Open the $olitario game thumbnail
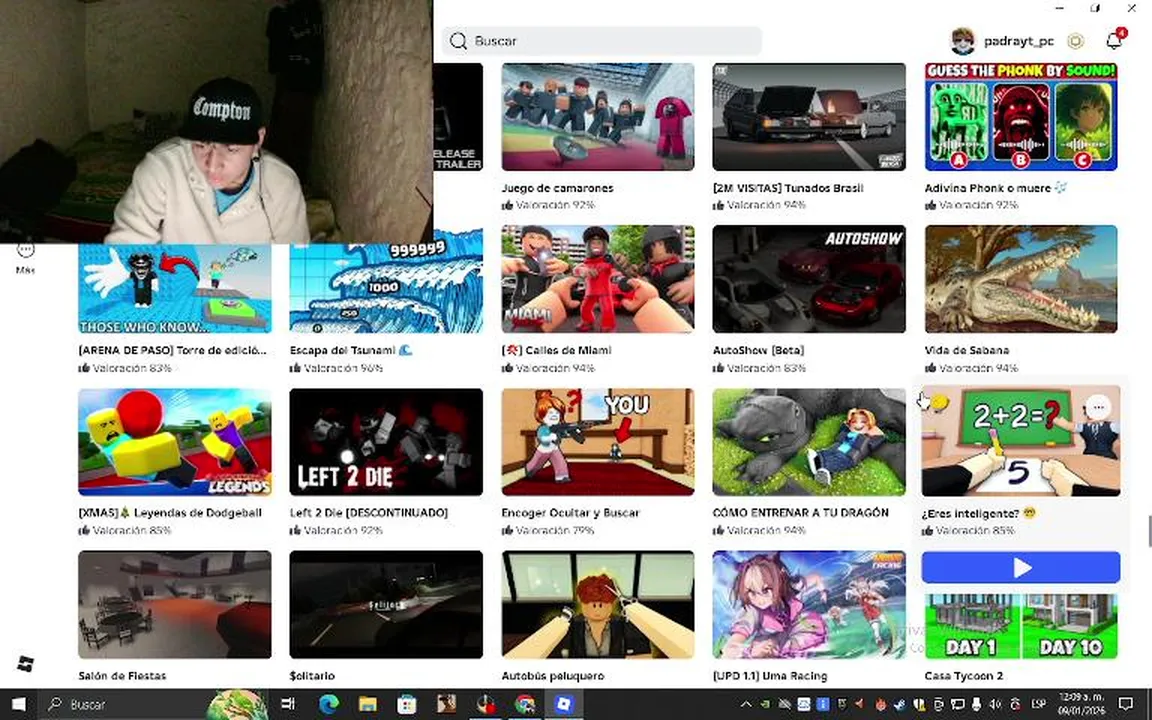The width and height of the screenshot is (1152, 720). [x=386, y=605]
